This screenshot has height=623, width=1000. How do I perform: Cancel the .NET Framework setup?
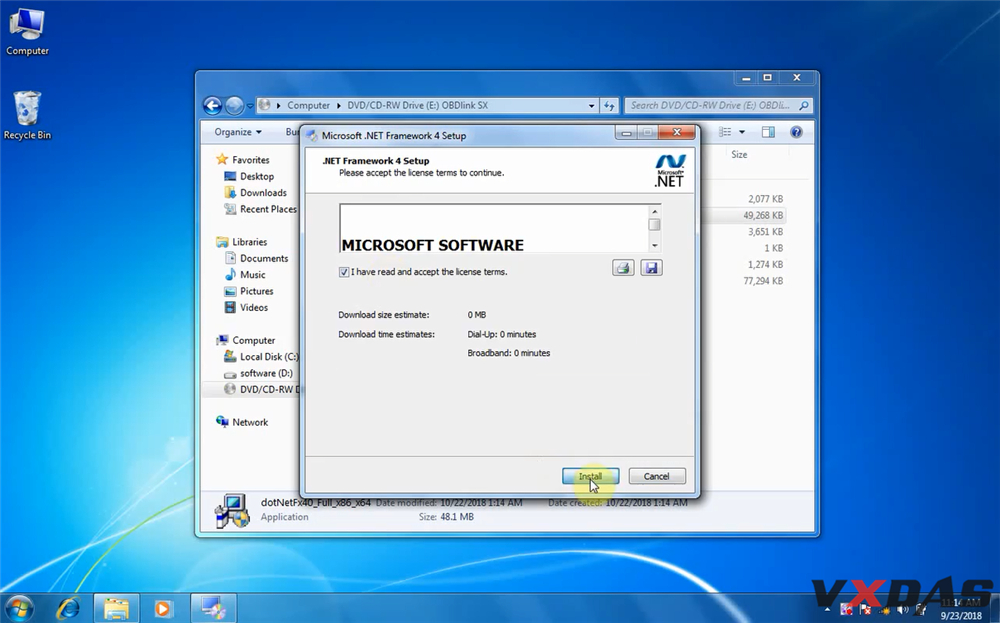[657, 476]
